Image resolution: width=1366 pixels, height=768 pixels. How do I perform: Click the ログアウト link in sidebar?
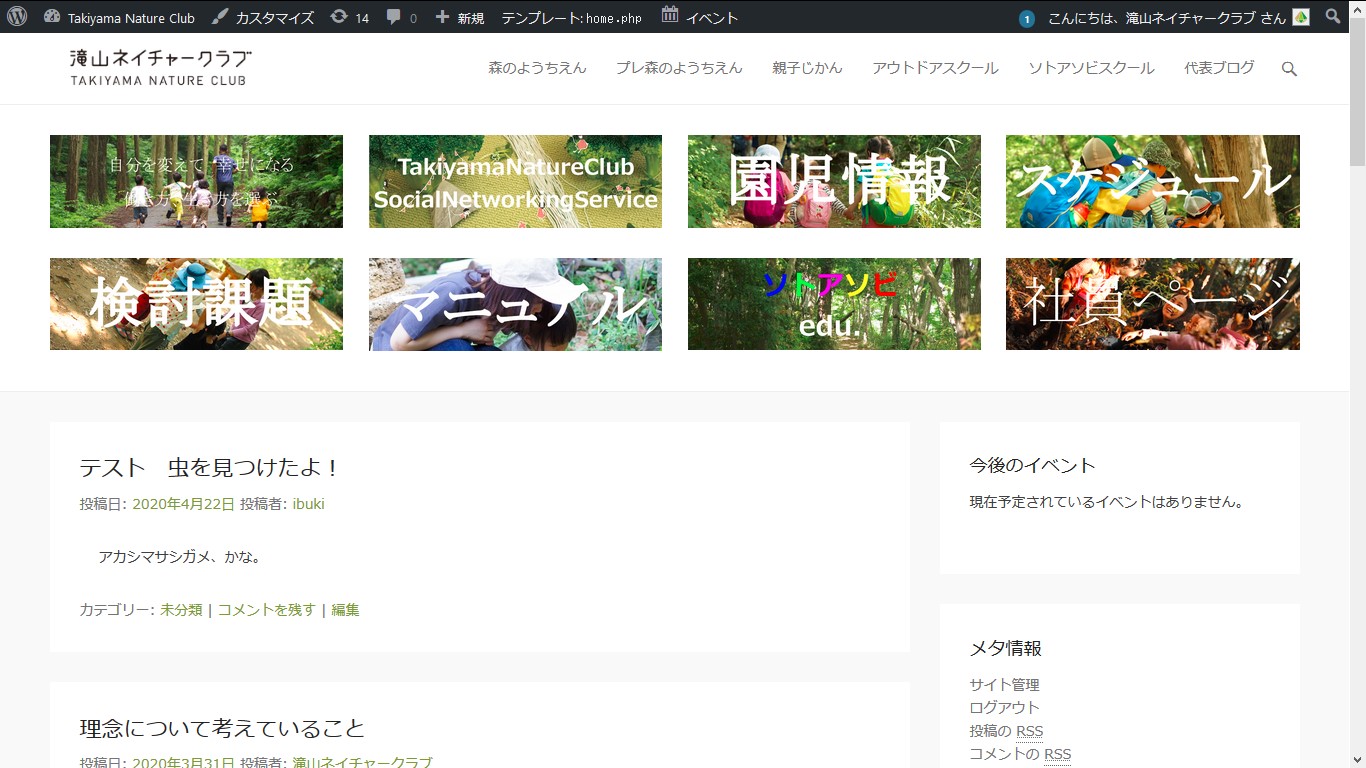(x=1004, y=707)
